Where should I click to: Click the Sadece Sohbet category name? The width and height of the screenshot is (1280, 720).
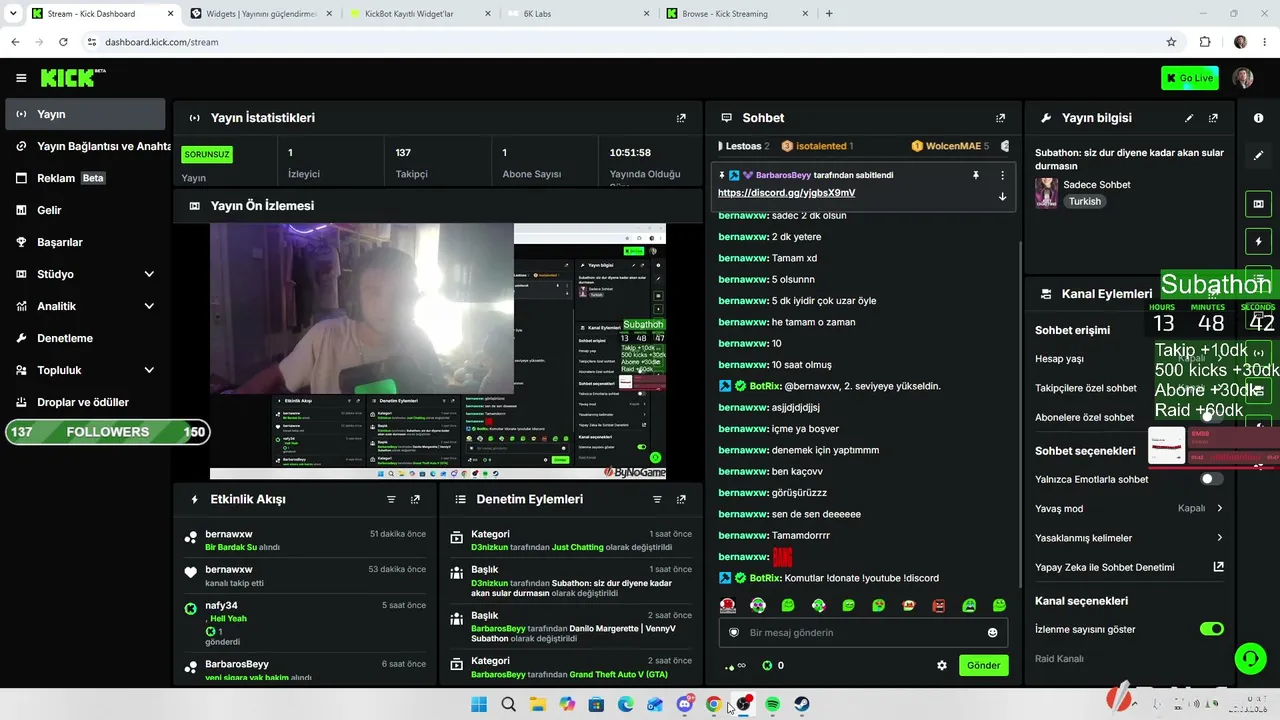(1097, 185)
